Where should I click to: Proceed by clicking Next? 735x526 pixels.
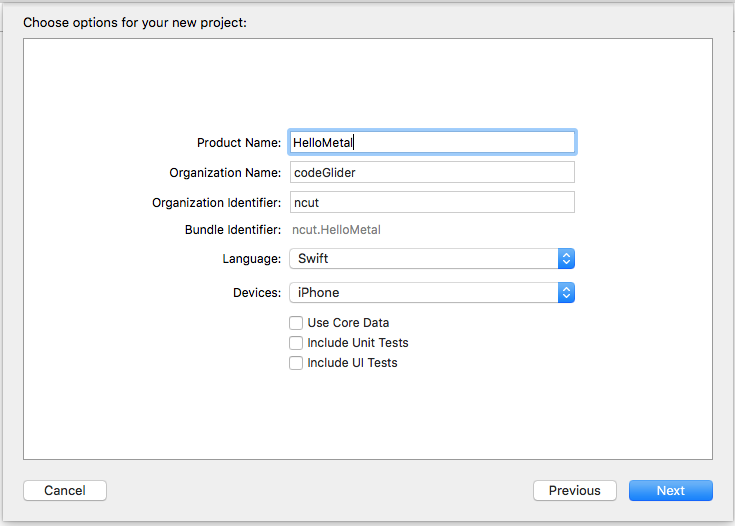point(670,491)
